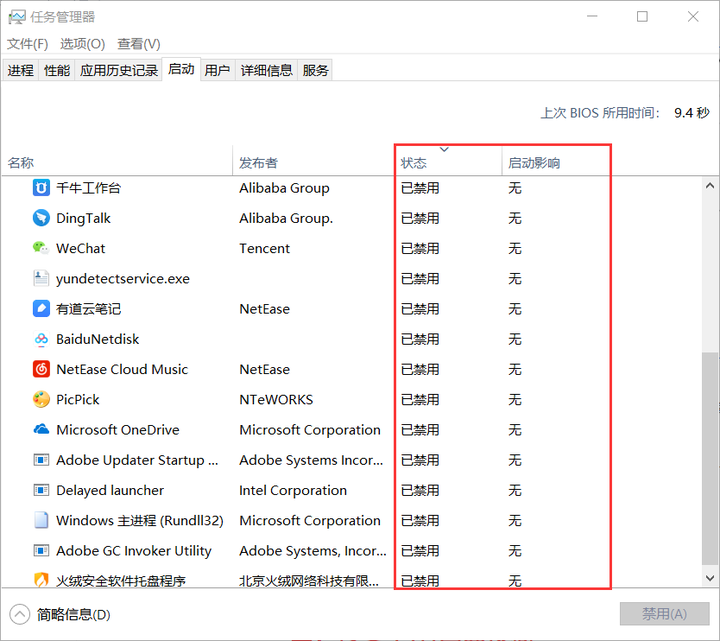Click the 北京火绒网络科技有限... publisher cell

coord(309,581)
